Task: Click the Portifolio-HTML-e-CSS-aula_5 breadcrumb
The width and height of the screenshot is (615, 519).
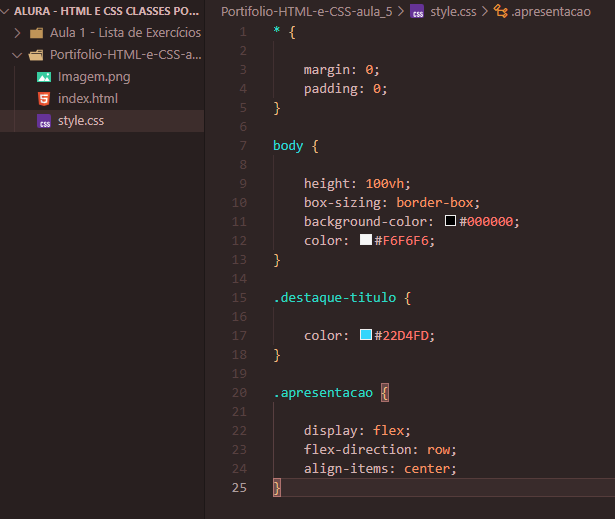Action: tap(306, 12)
